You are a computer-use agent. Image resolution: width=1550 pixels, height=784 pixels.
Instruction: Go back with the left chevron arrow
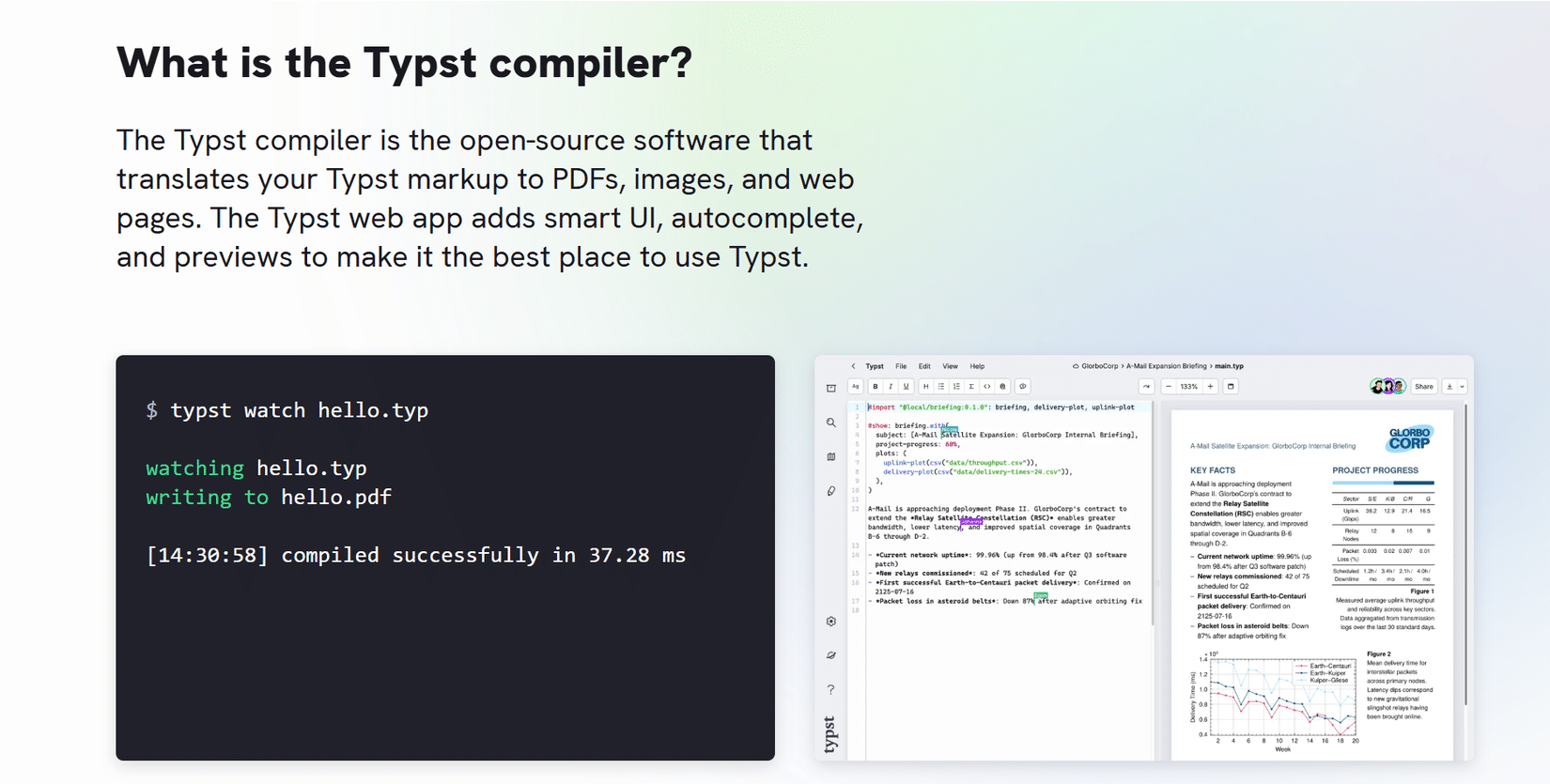pyautogui.click(x=853, y=366)
